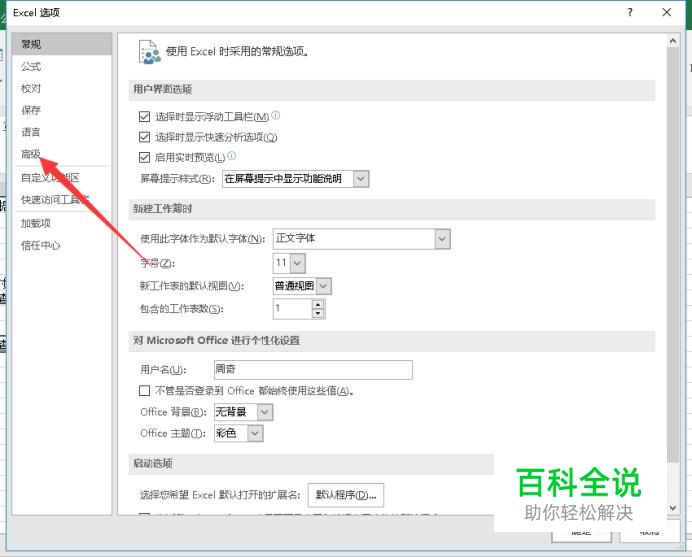The image size is (692, 557).
Task: Click the 用户界面选项 section header text
Action: (x=162, y=90)
